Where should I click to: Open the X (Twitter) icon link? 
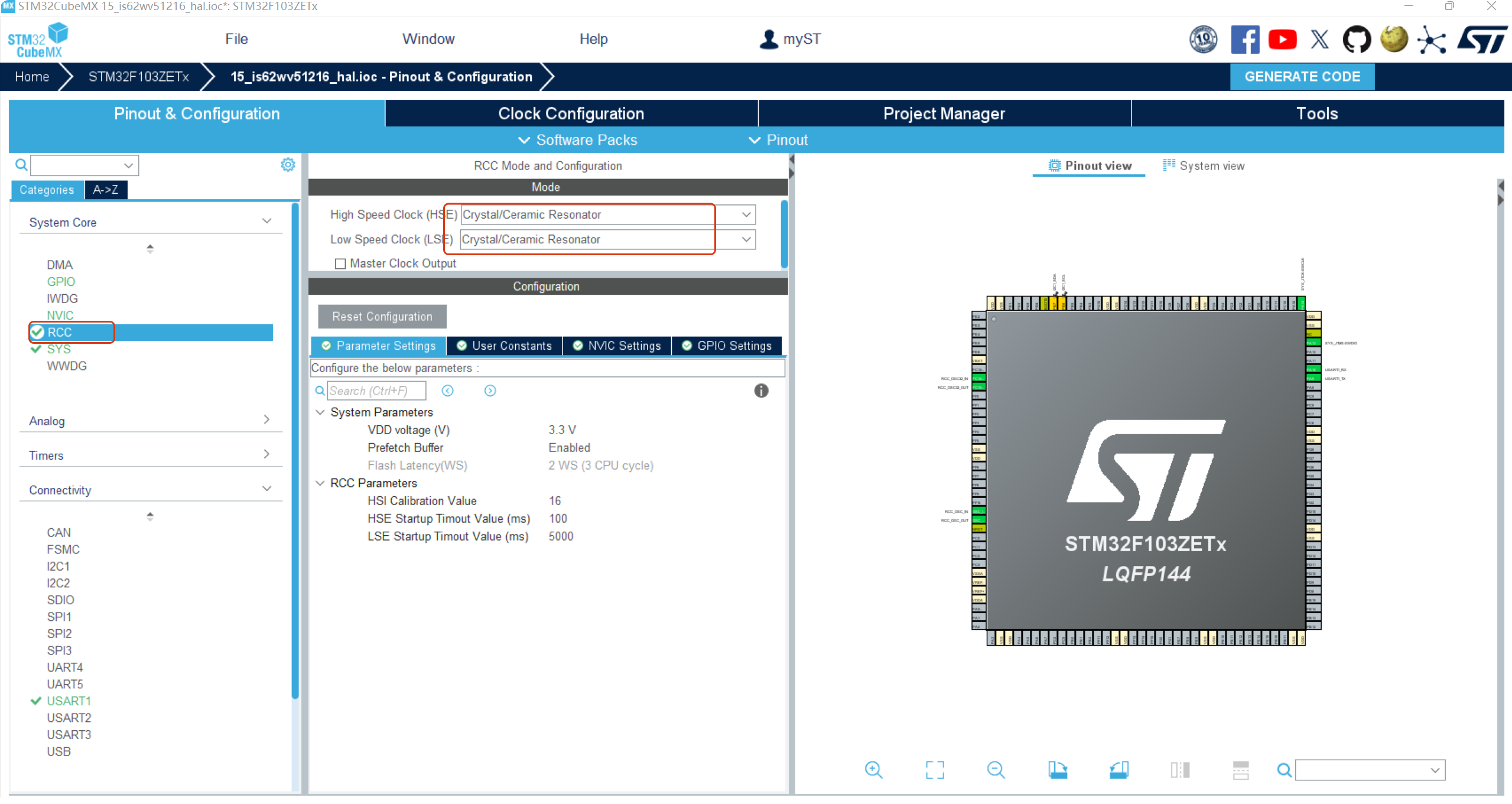(x=1319, y=40)
